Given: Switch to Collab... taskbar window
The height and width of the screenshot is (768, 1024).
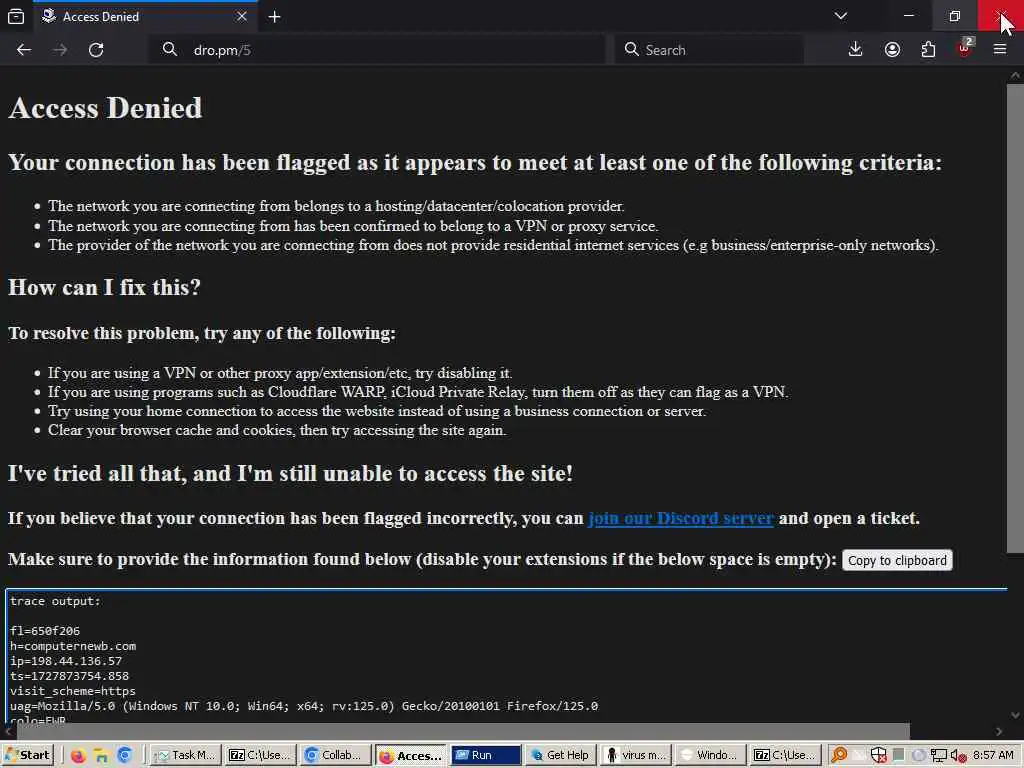Looking at the screenshot, I should [x=336, y=755].
